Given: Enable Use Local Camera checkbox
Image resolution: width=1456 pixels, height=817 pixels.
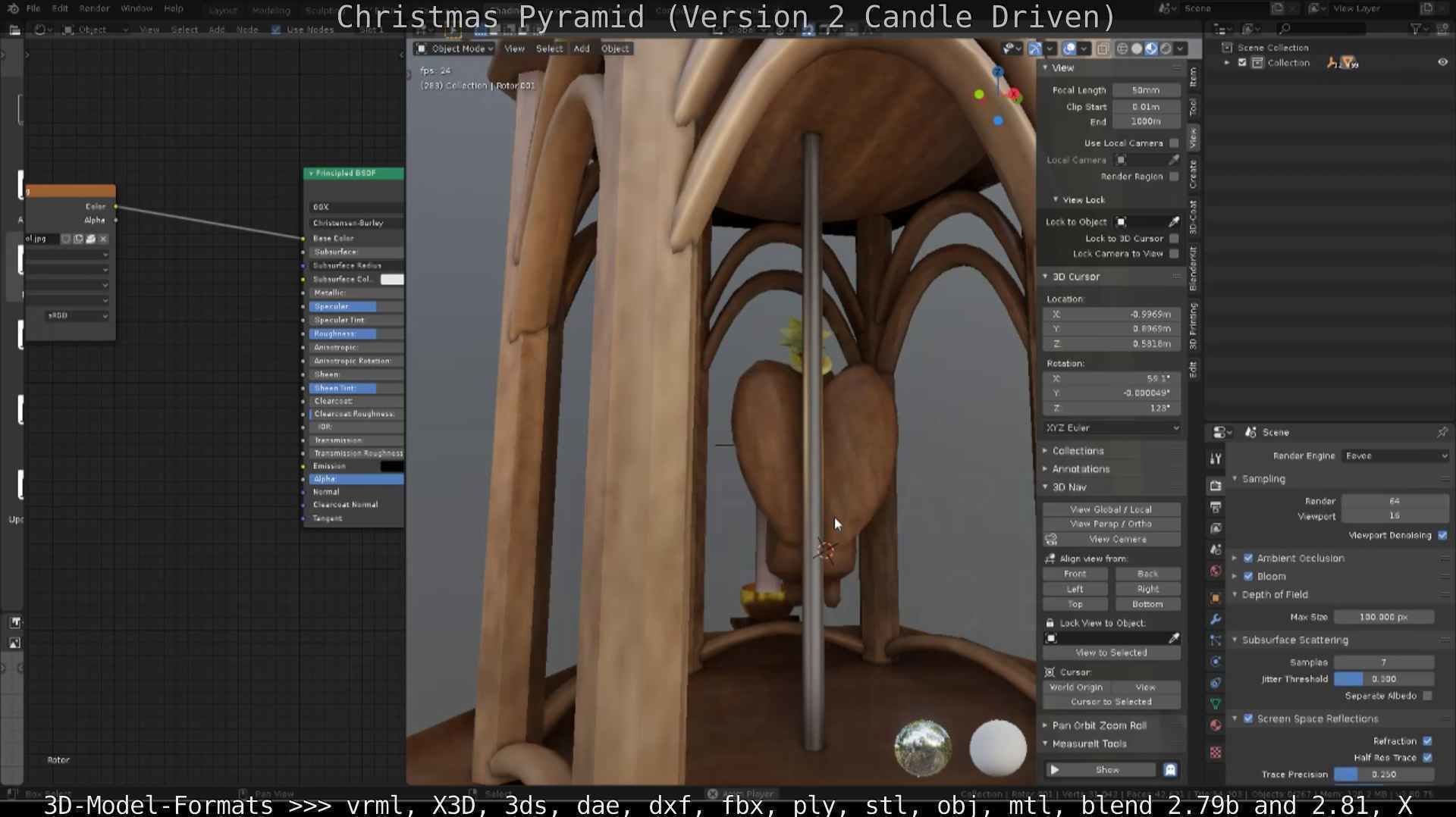Looking at the screenshot, I should click(x=1174, y=143).
